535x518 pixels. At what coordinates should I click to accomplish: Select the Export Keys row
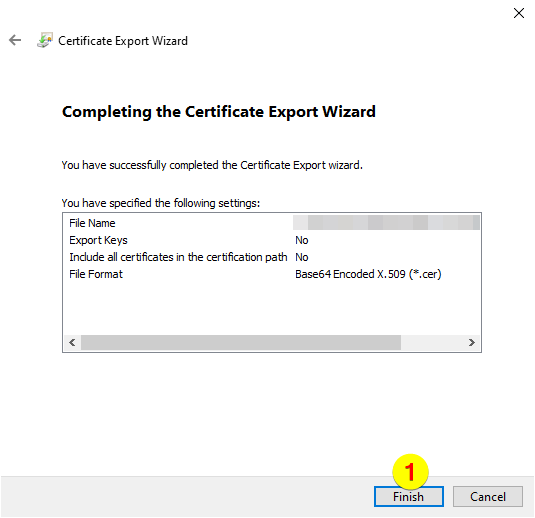click(272, 240)
